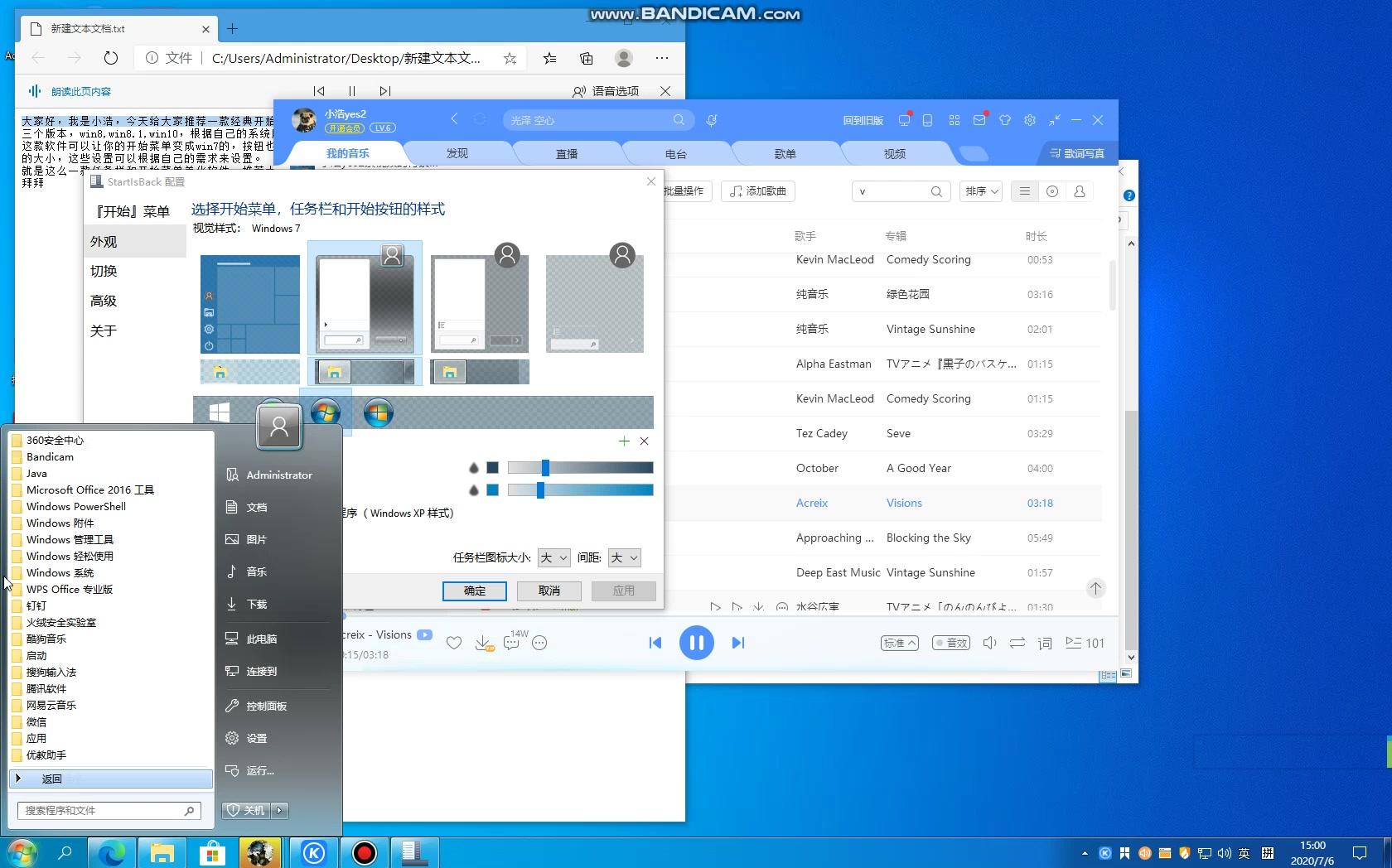
Task: Like the current song with heart icon
Action: pyautogui.click(x=454, y=643)
